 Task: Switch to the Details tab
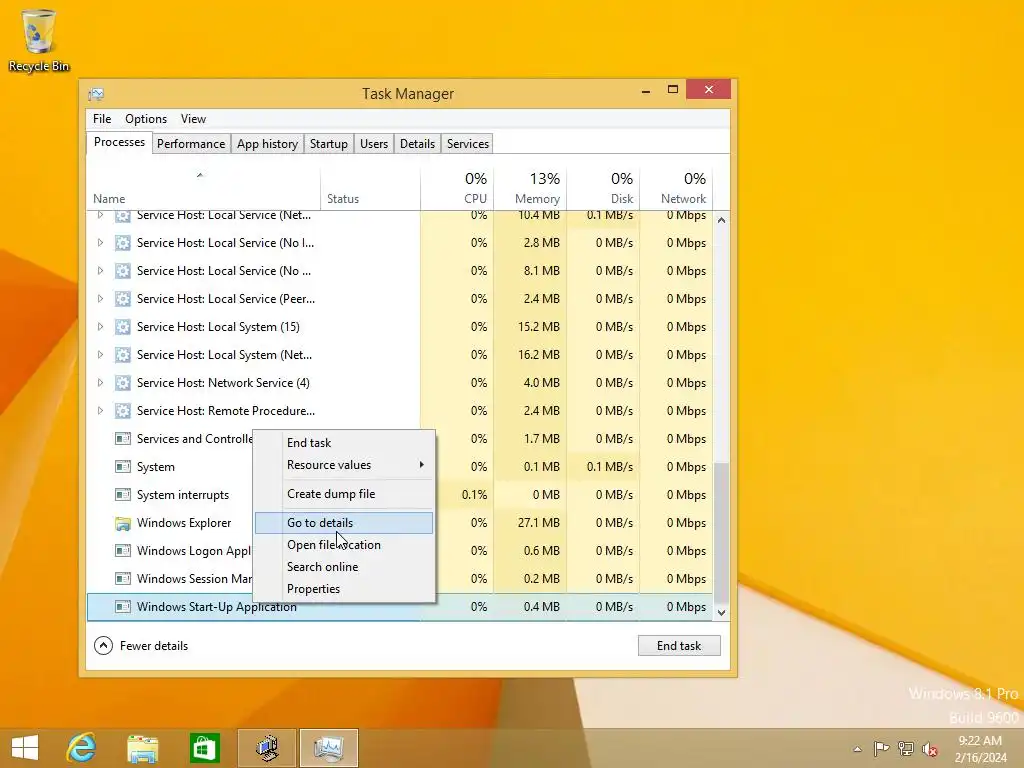coord(417,144)
